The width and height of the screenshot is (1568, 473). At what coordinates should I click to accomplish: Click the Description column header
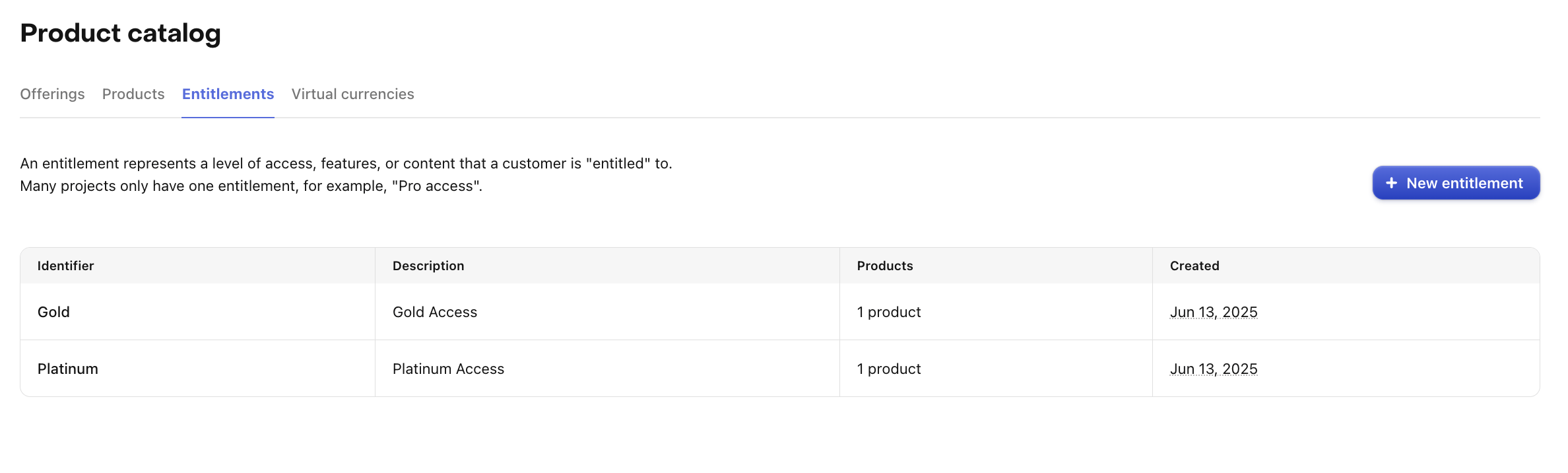click(428, 266)
